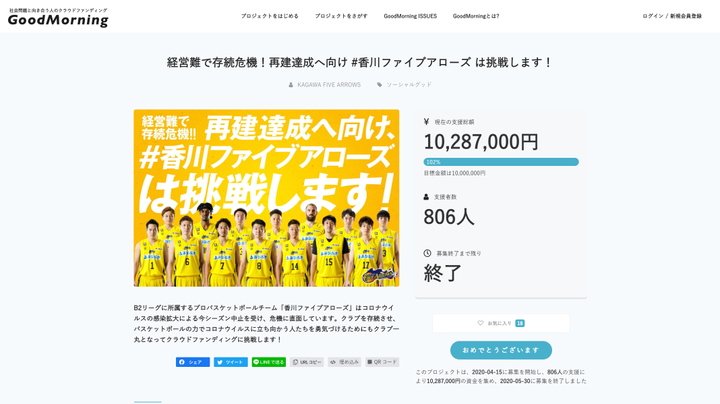Image resolution: width=720 pixels, height=404 pixels.
Task: Click the project title heading
Action: [x=360, y=62]
